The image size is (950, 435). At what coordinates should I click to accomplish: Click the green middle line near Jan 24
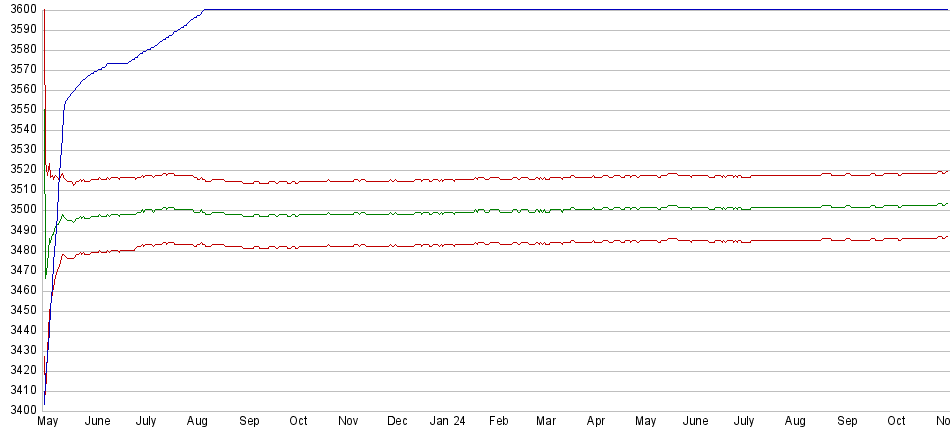tap(446, 213)
